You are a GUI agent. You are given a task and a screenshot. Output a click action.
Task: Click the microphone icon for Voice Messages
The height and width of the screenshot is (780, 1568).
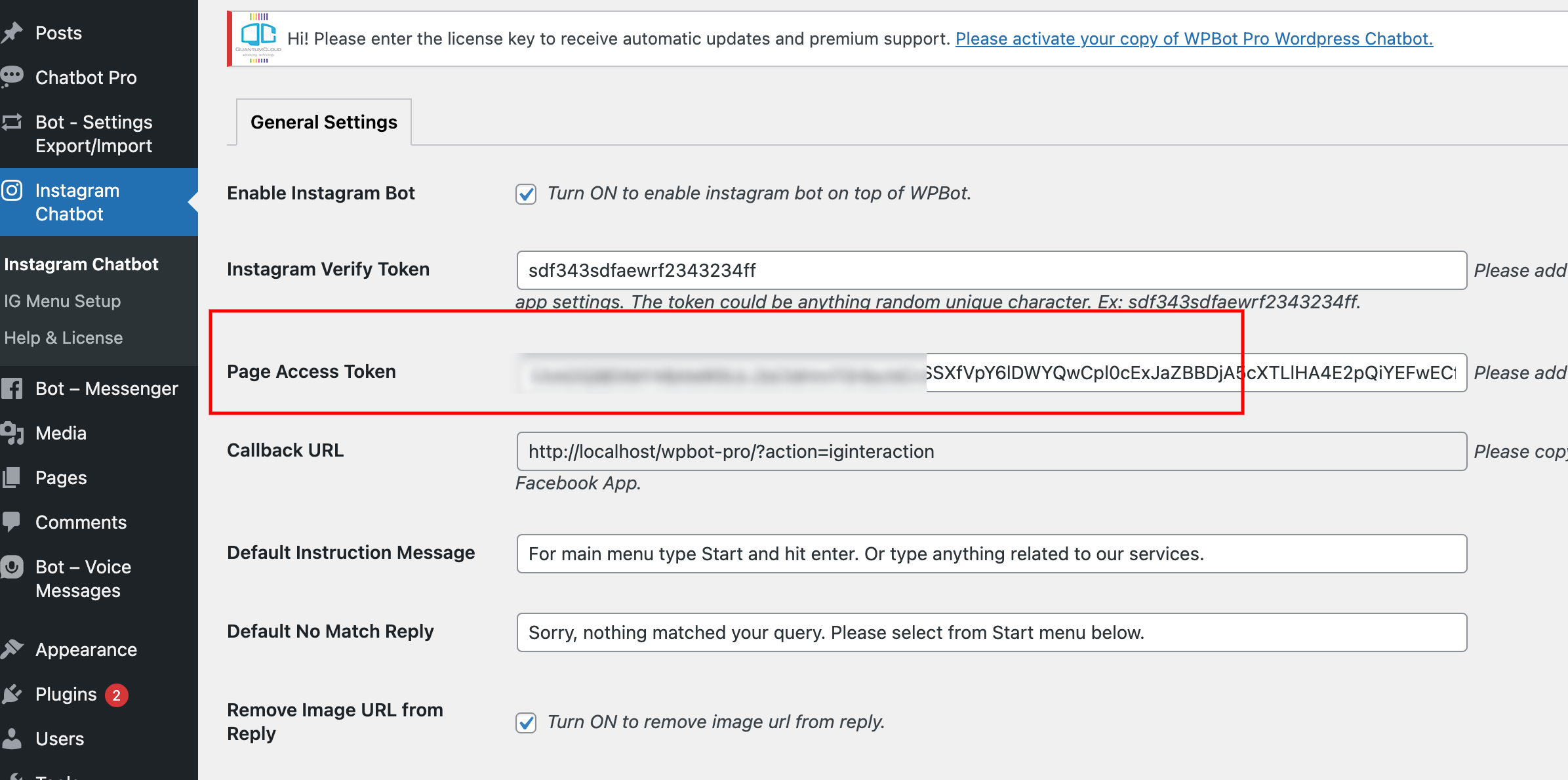point(12,567)
